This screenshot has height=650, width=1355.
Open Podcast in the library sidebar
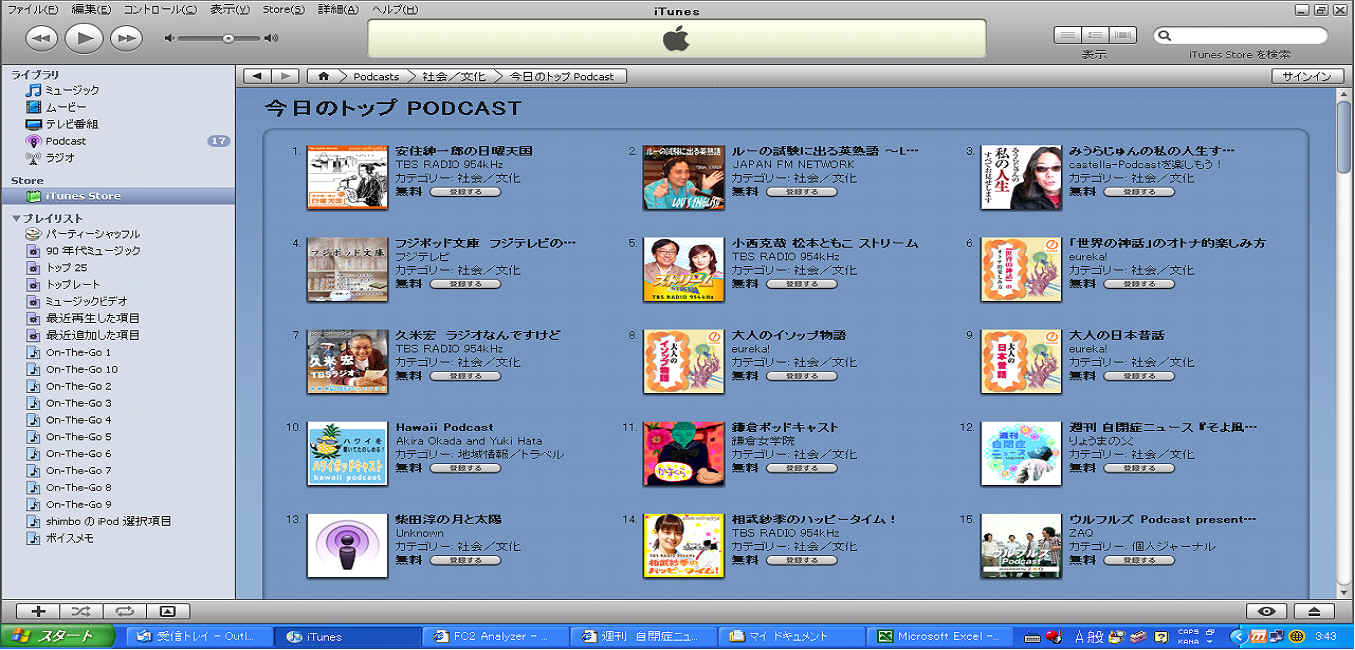click(x=66, y=141)
